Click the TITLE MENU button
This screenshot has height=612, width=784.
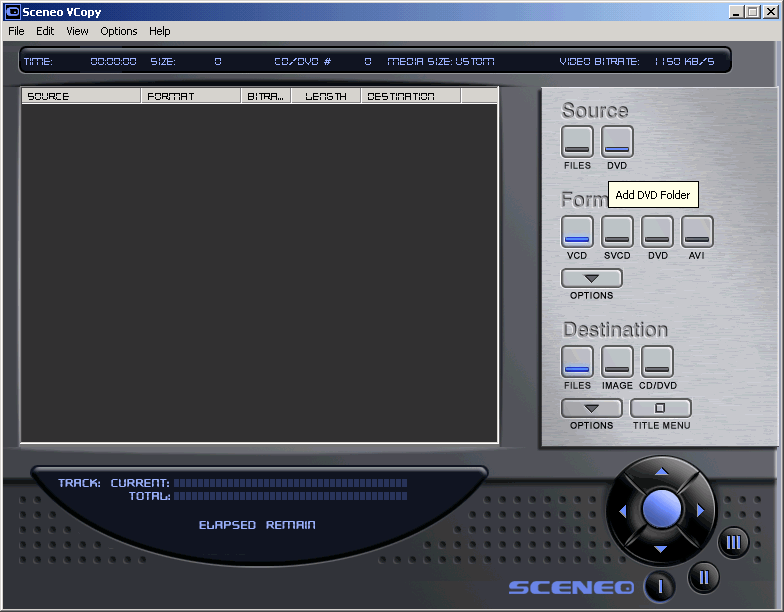660,408
